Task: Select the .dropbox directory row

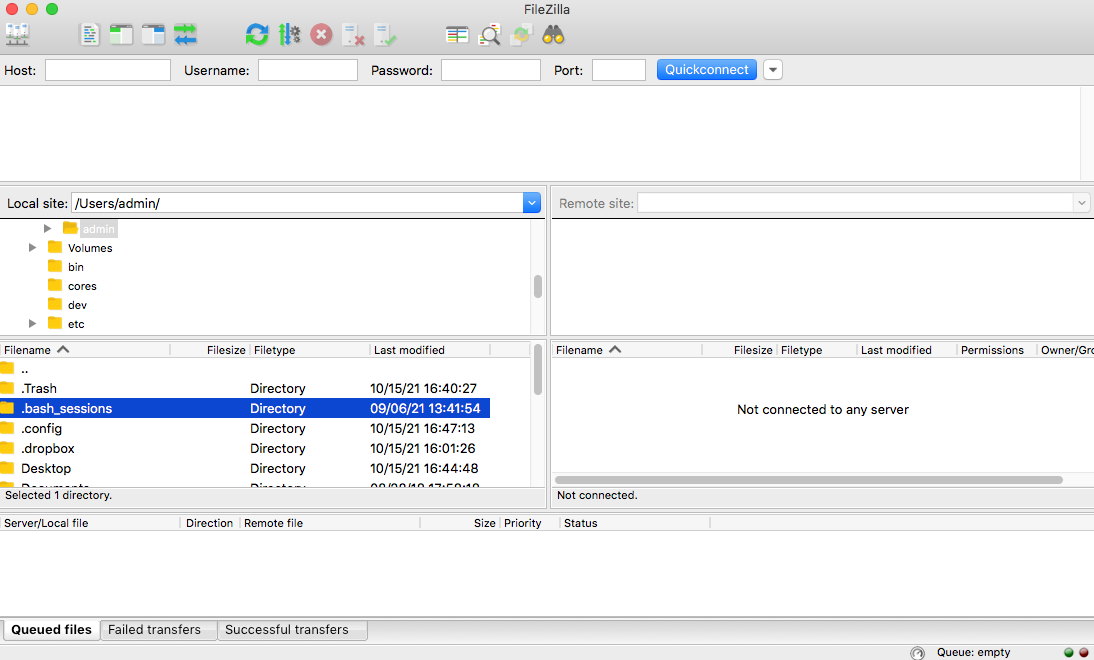Action: pos(245,448)
